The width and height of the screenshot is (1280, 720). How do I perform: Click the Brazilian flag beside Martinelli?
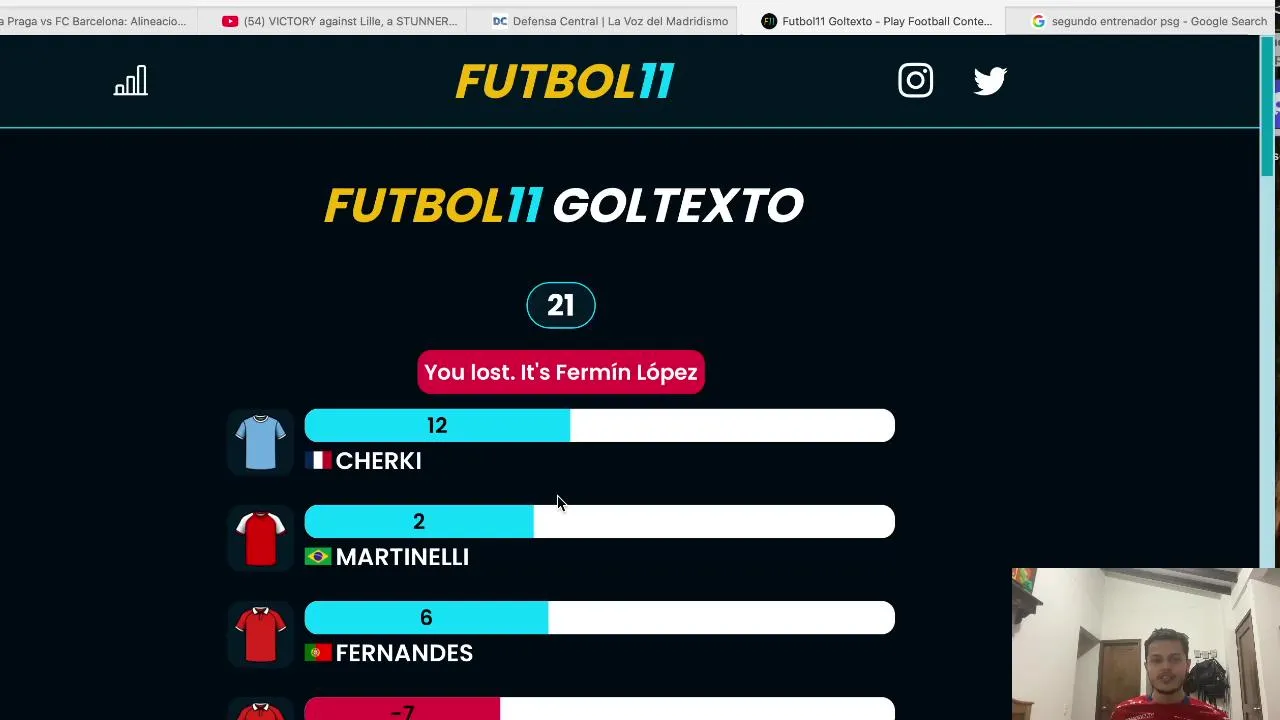click(x=318, y=557)
